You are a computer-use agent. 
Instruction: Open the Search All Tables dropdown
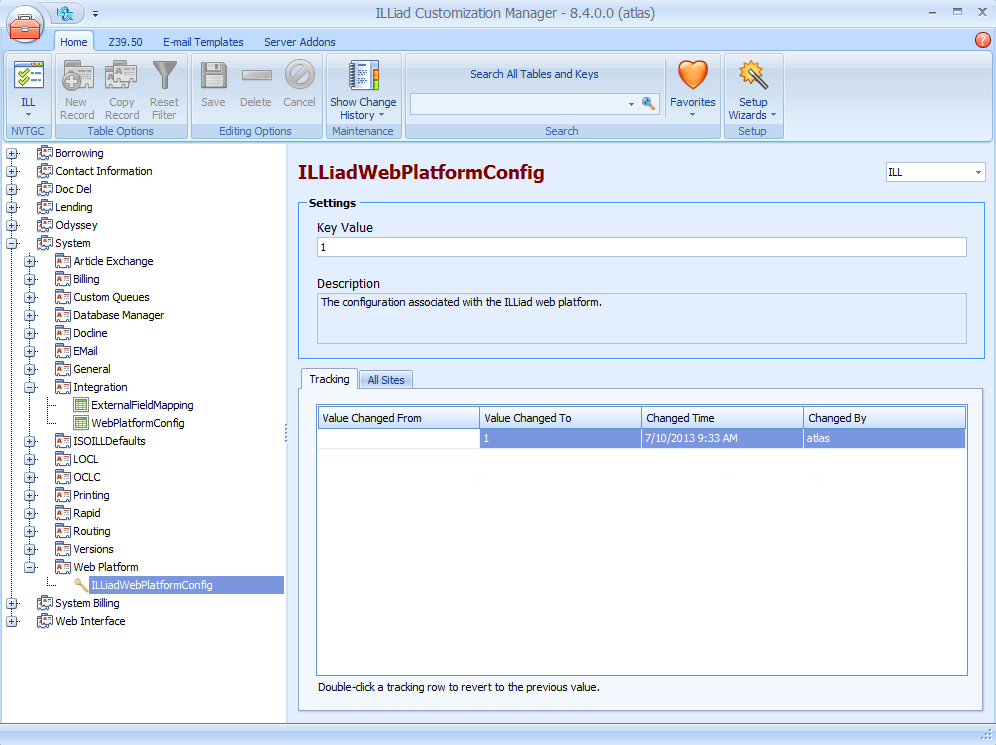pos(630,102)
